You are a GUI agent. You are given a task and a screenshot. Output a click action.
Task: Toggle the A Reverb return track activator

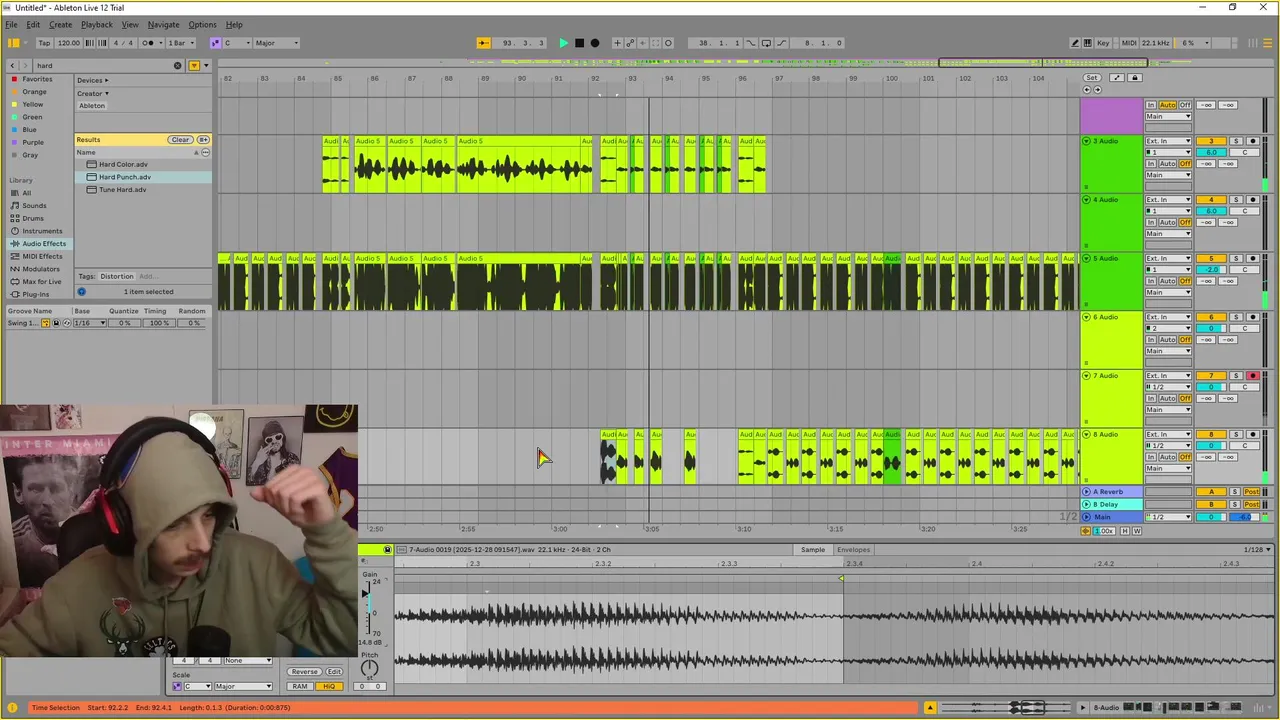[1211, 492]
